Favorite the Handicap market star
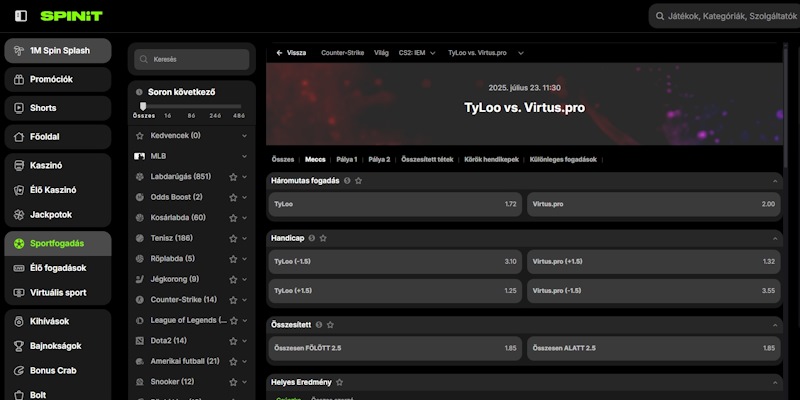Screen dimensions: 800x400 323,238
